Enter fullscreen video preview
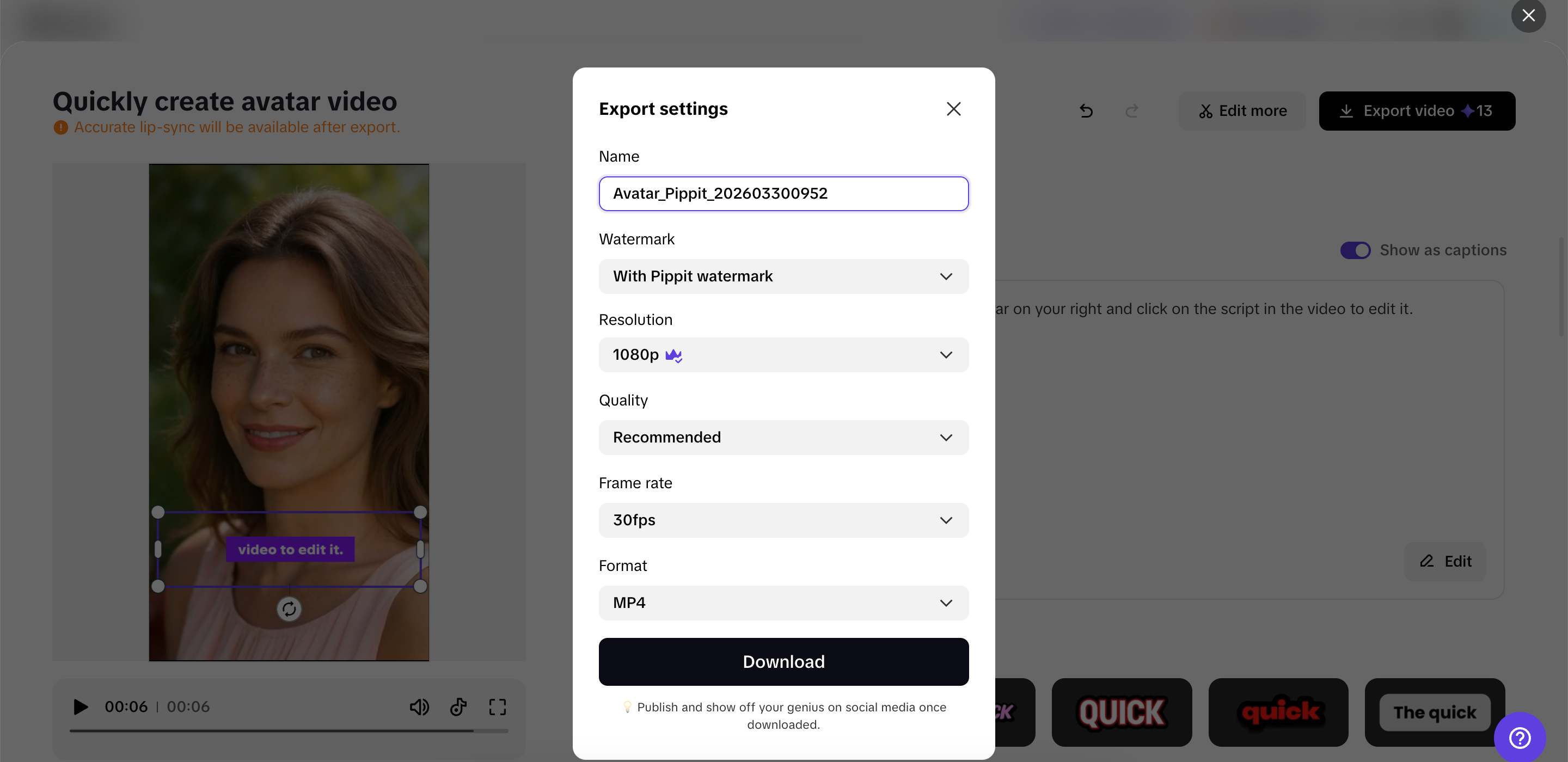This screenshot has height=762, width=1568. (497, 706)
